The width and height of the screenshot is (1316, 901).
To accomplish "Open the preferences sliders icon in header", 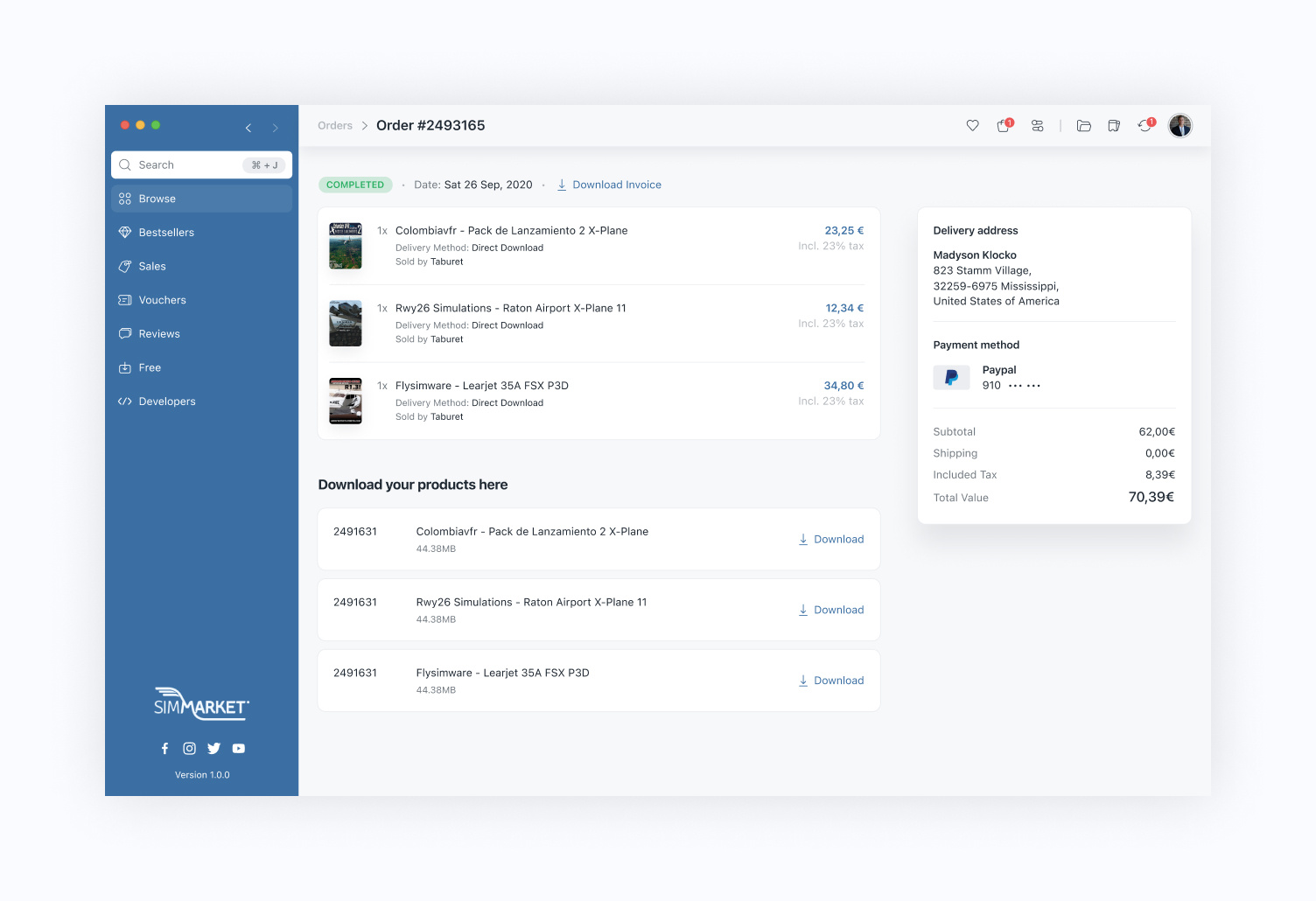I will 1038,126.
